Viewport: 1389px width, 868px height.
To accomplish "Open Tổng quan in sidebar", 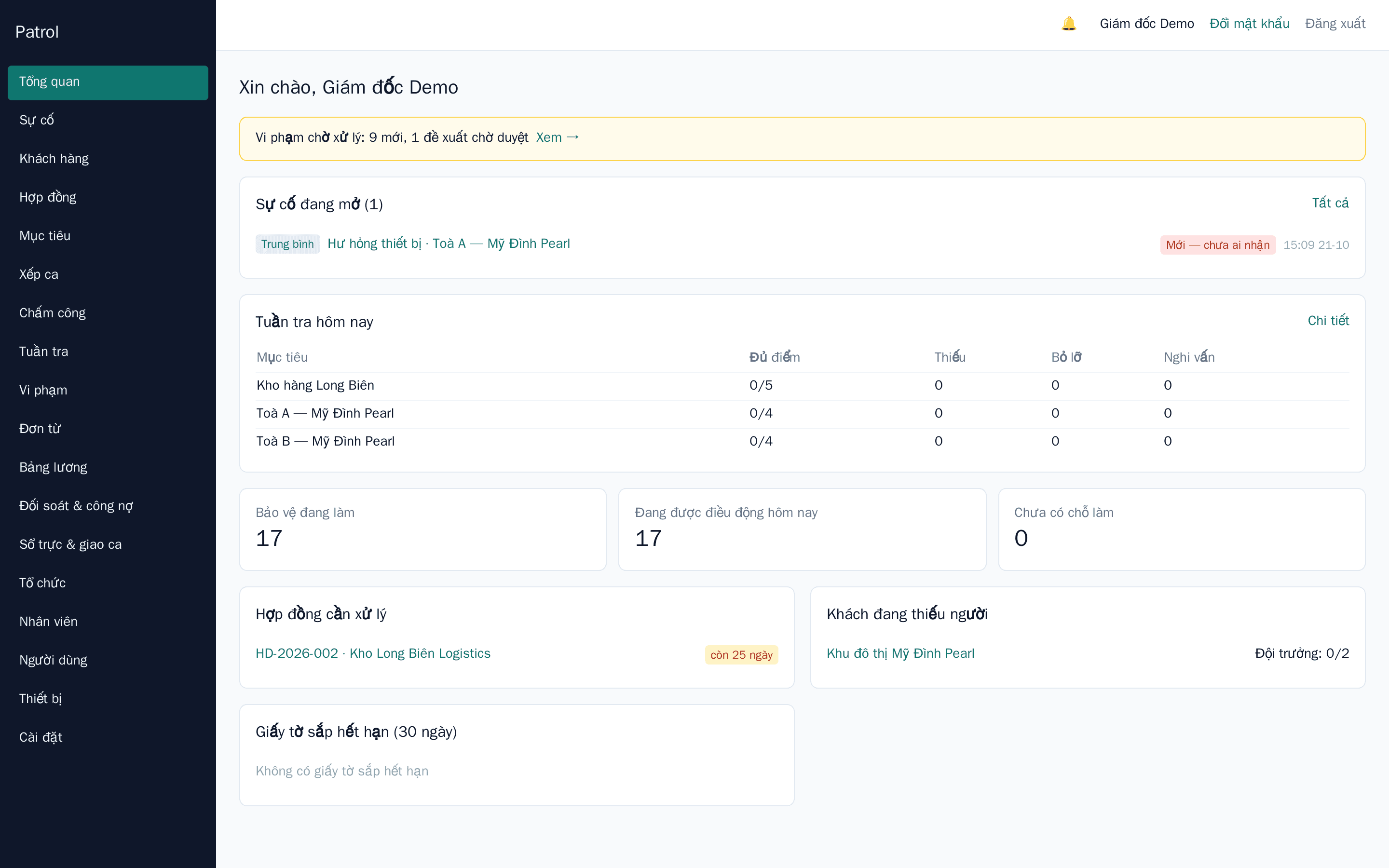I will [108, 82].
